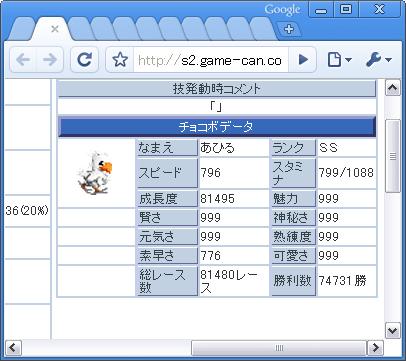Viewport: 406px width, 361px height.
Task: Close the active tab with X
Action: [x=55, y=29]
